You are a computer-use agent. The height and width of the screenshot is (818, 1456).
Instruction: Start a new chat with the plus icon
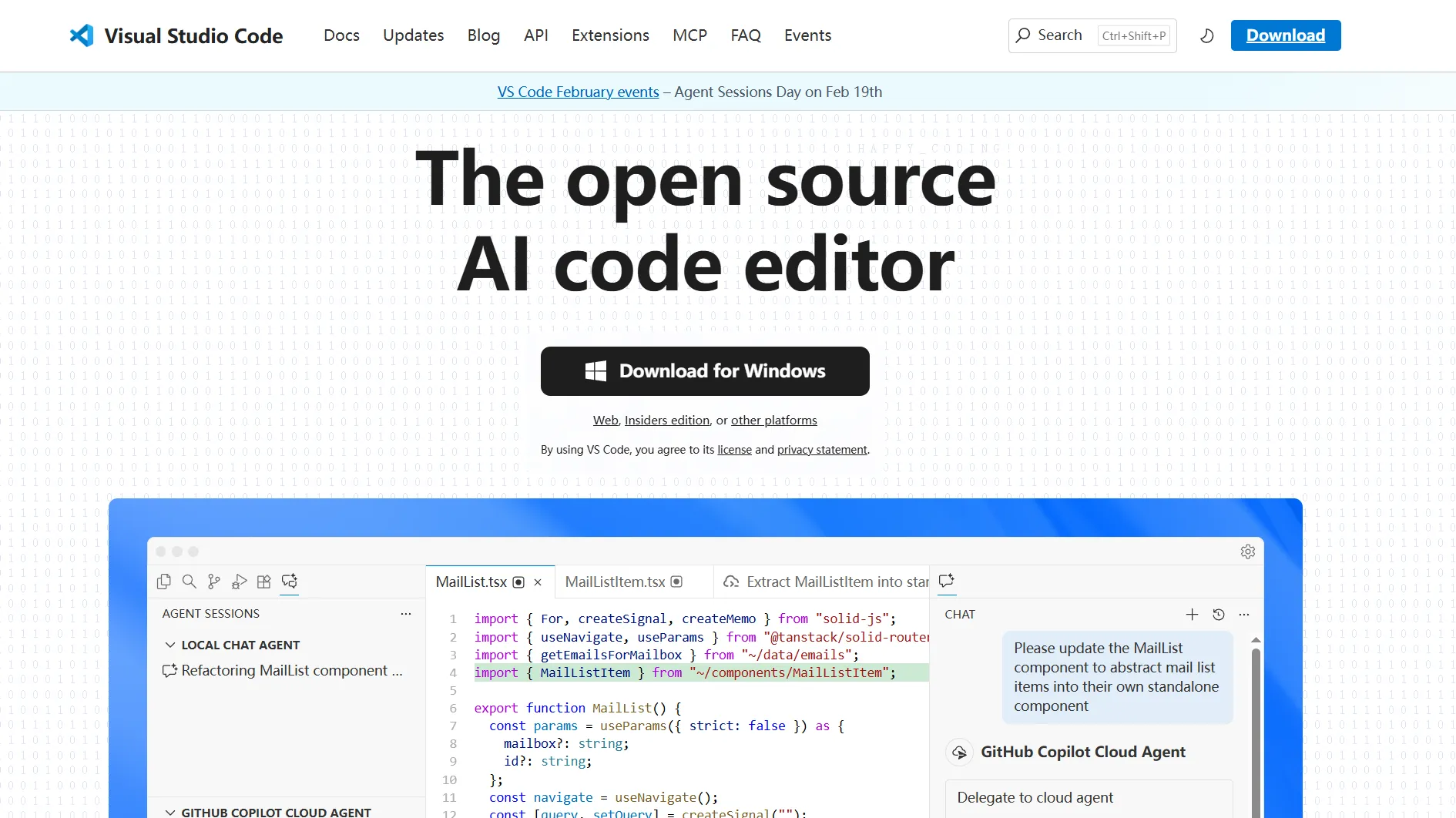(1192, 615)
